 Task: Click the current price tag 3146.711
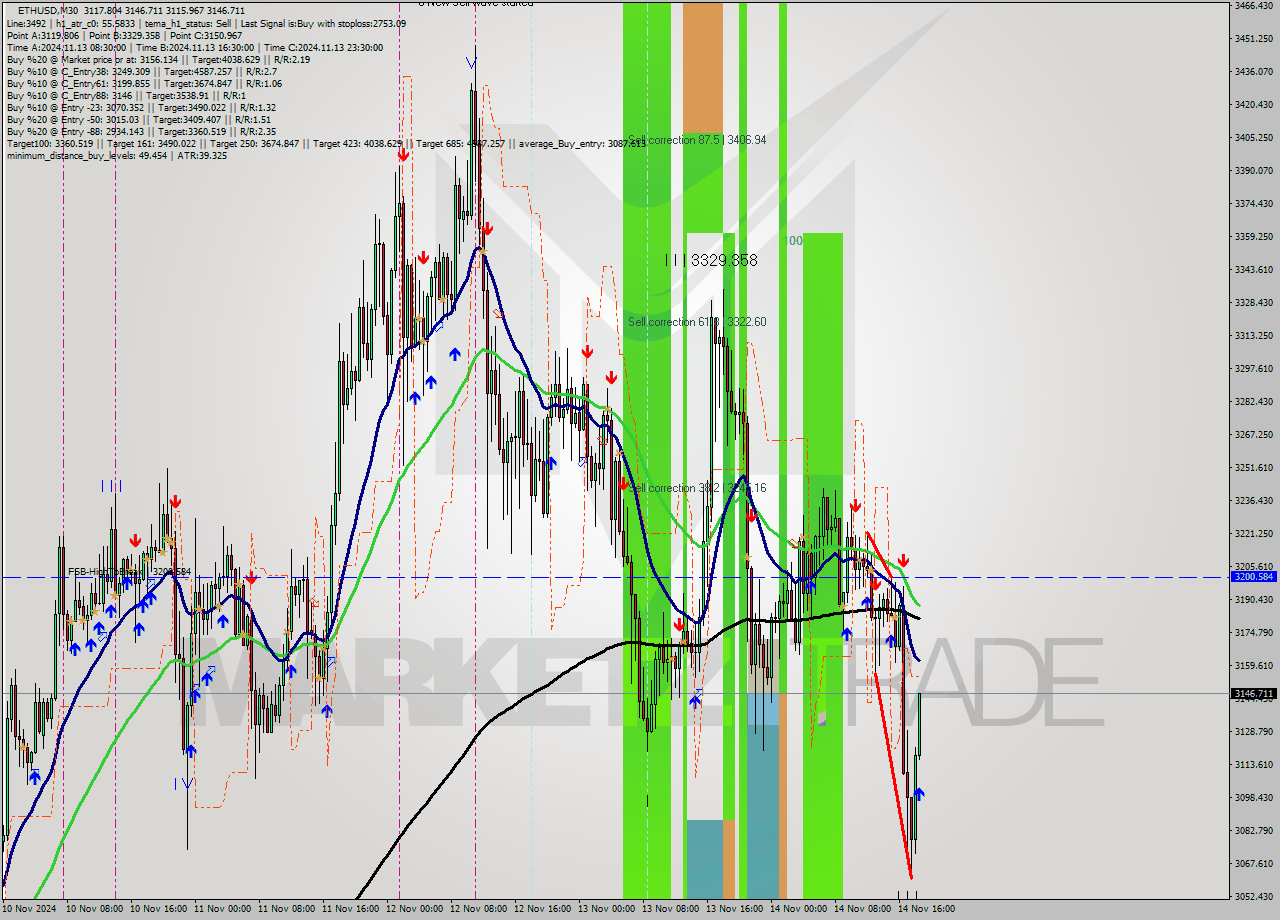pos(1254,693)
